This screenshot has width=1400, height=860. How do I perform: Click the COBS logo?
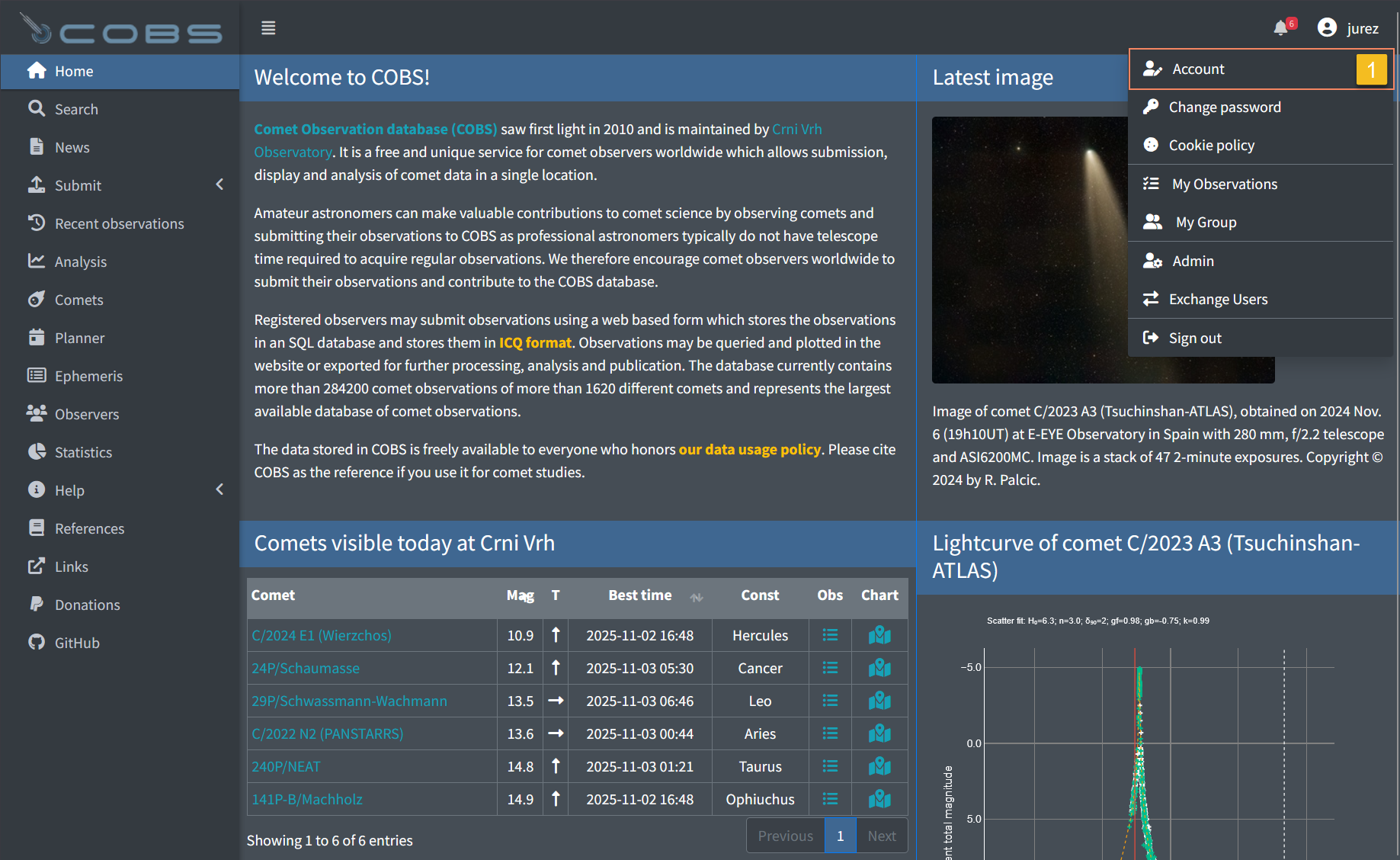click(x=122, y=29)
